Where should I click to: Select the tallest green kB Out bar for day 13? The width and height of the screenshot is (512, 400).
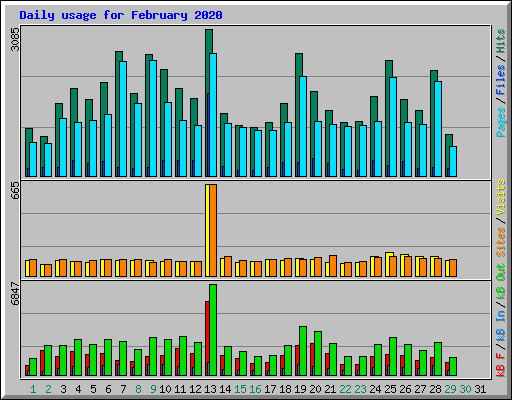click(213, 330)
